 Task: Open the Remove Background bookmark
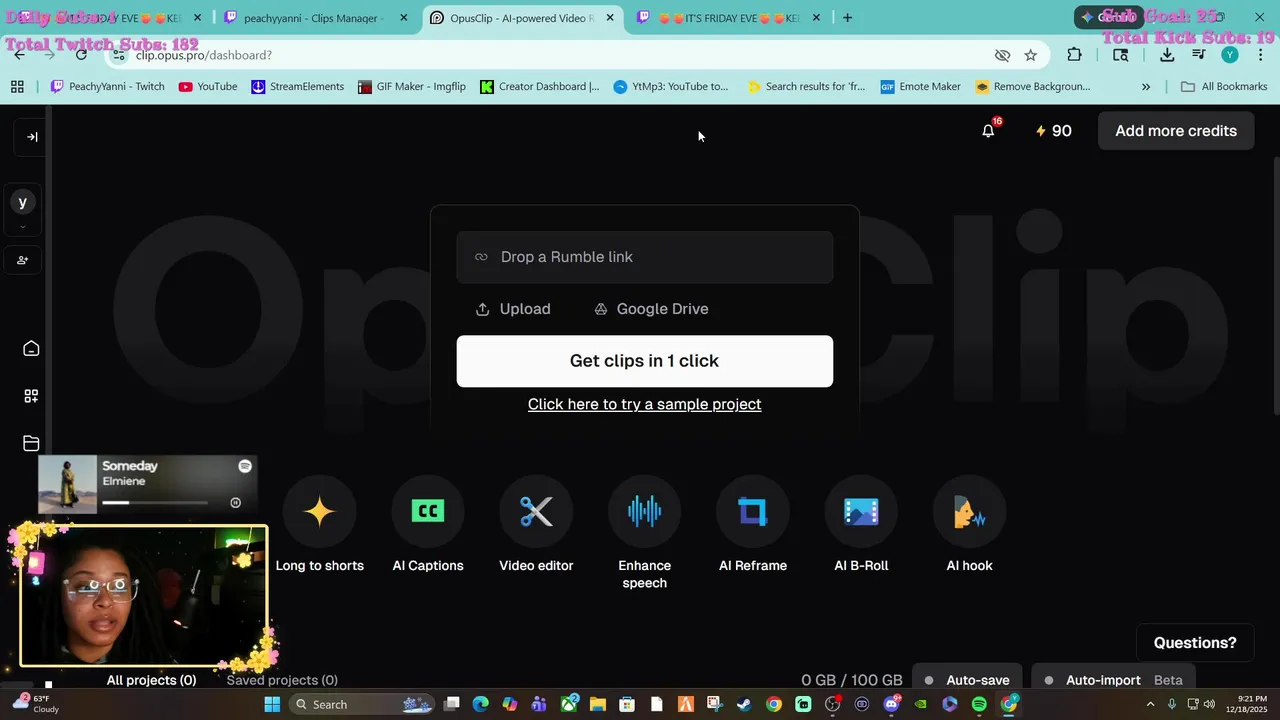point(1033,87)
